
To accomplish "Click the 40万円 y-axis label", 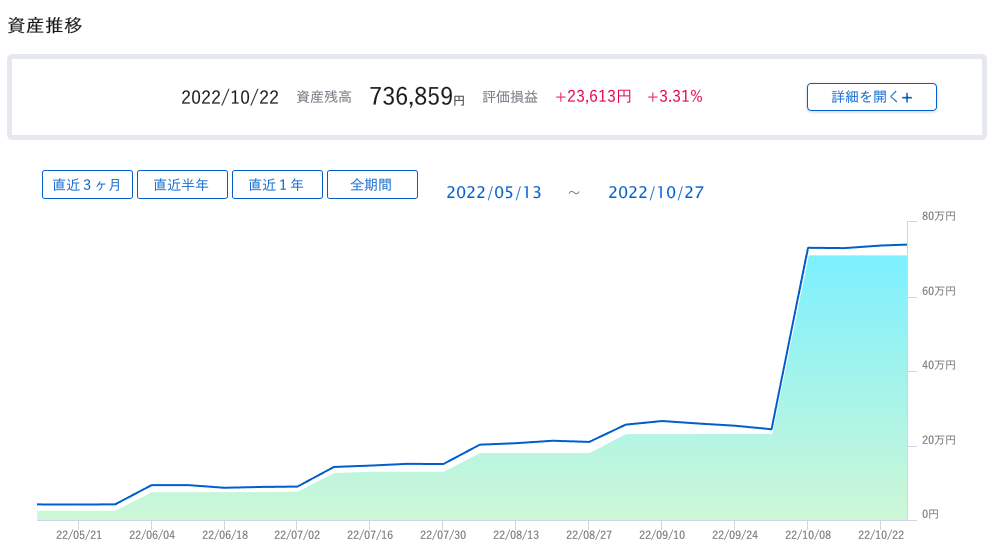I will point(938,365).
